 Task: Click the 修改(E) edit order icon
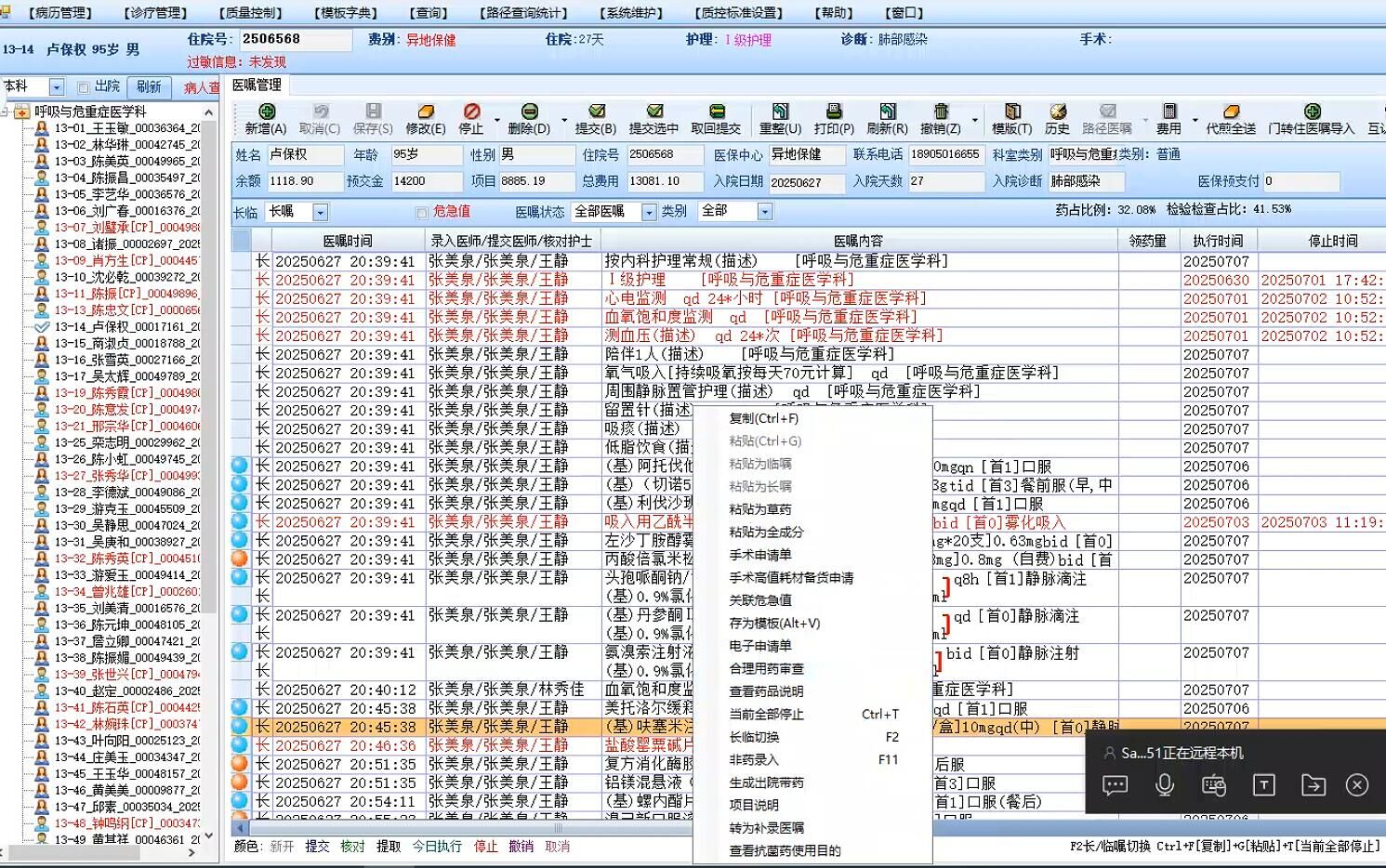pyautogui.click(x=426, y=112)
